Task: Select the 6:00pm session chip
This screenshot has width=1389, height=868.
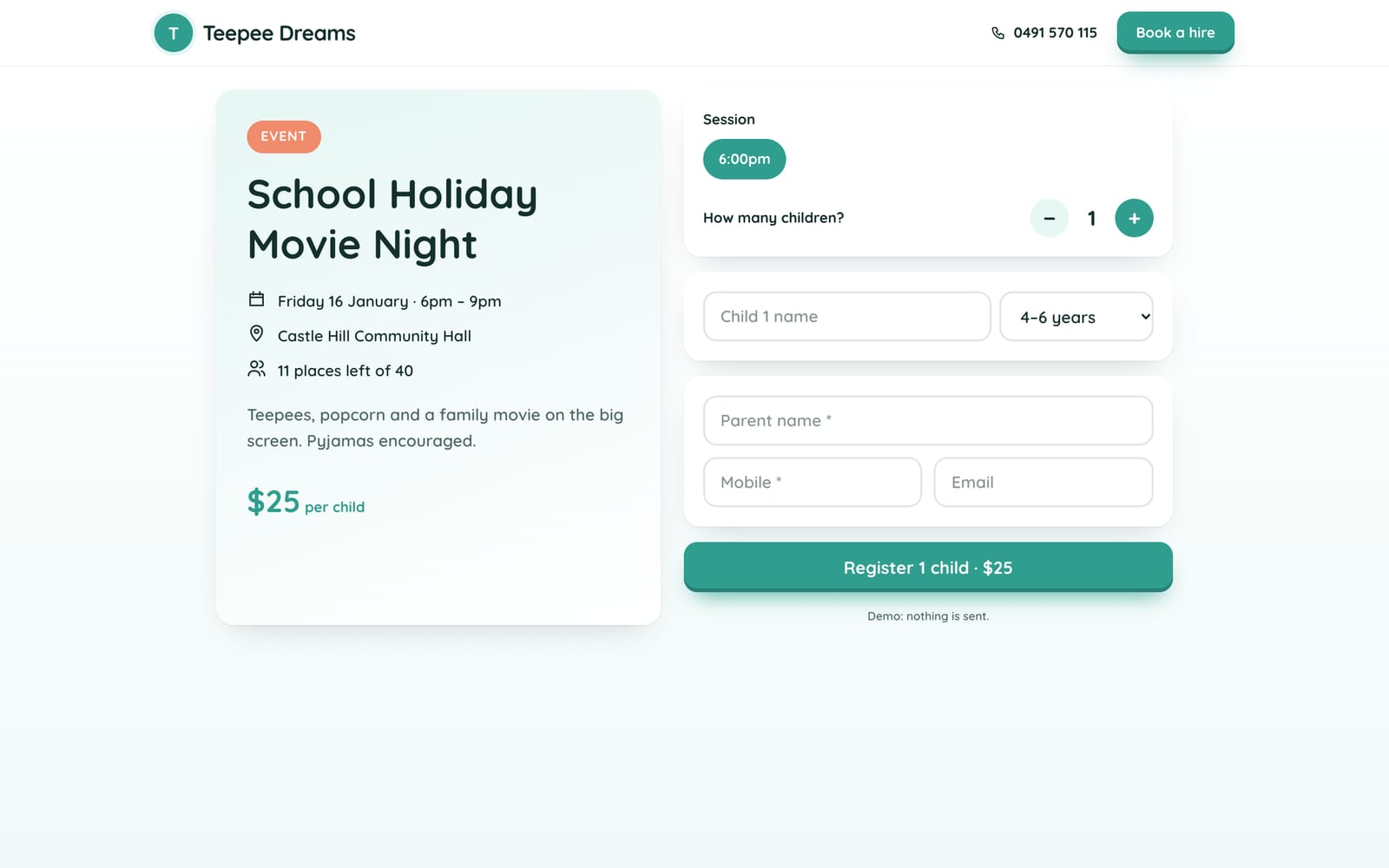Action: (744, 159)
